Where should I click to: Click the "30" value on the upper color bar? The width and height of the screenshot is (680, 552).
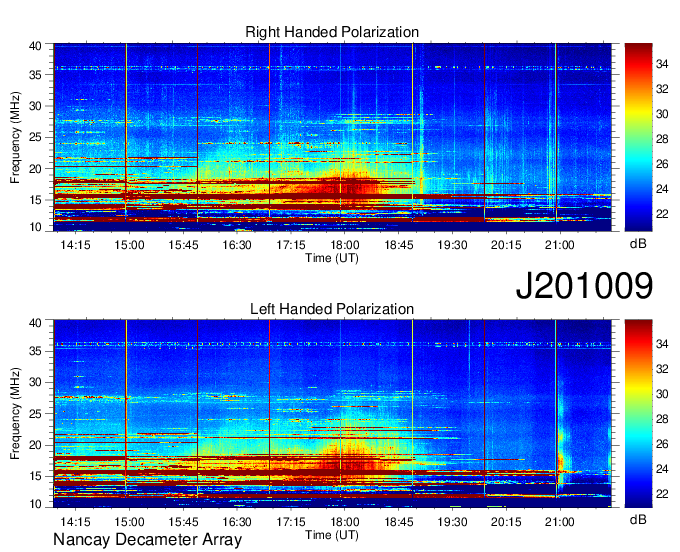coord(662,114)
